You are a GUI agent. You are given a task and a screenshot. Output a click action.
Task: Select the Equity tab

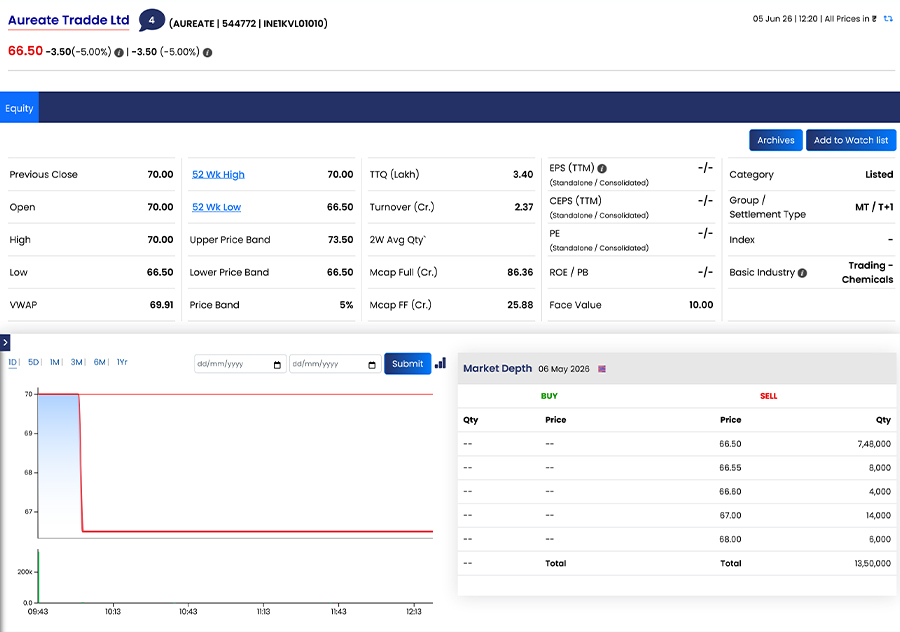(20, 107)
